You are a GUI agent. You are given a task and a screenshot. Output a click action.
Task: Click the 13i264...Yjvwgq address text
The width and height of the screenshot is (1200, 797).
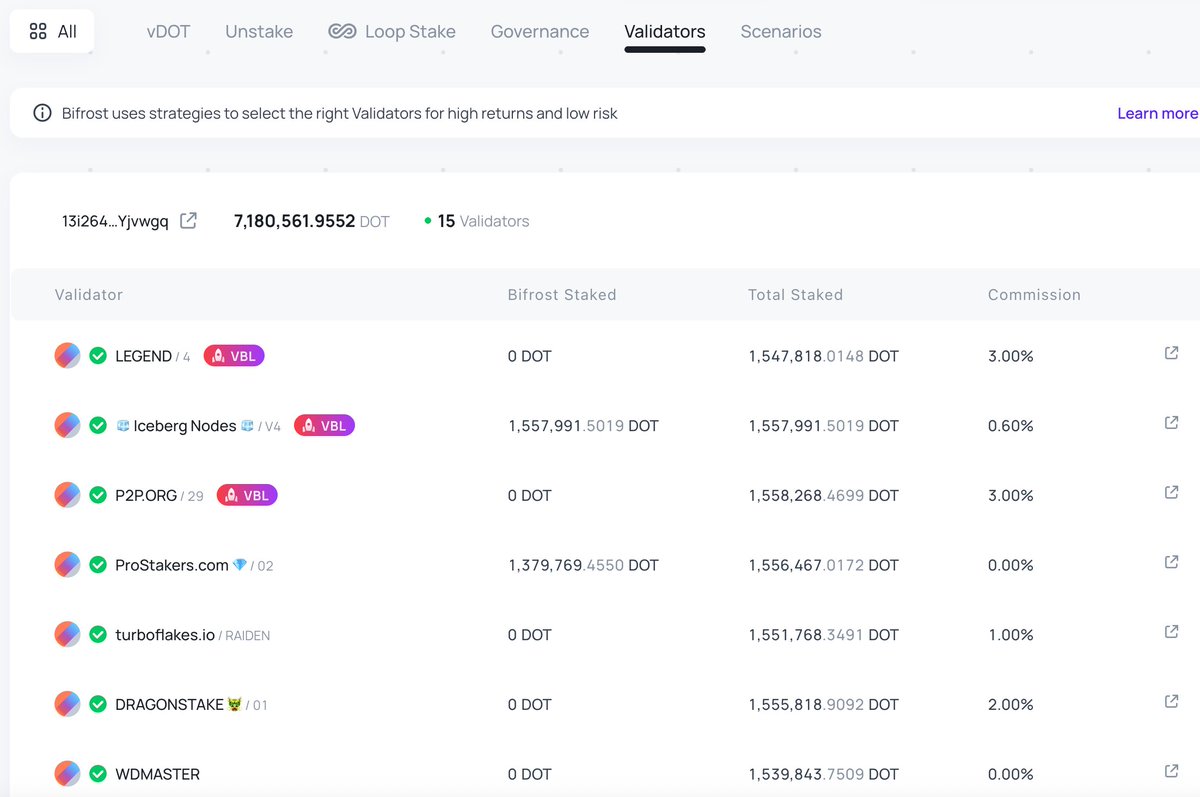coord(115,221)
